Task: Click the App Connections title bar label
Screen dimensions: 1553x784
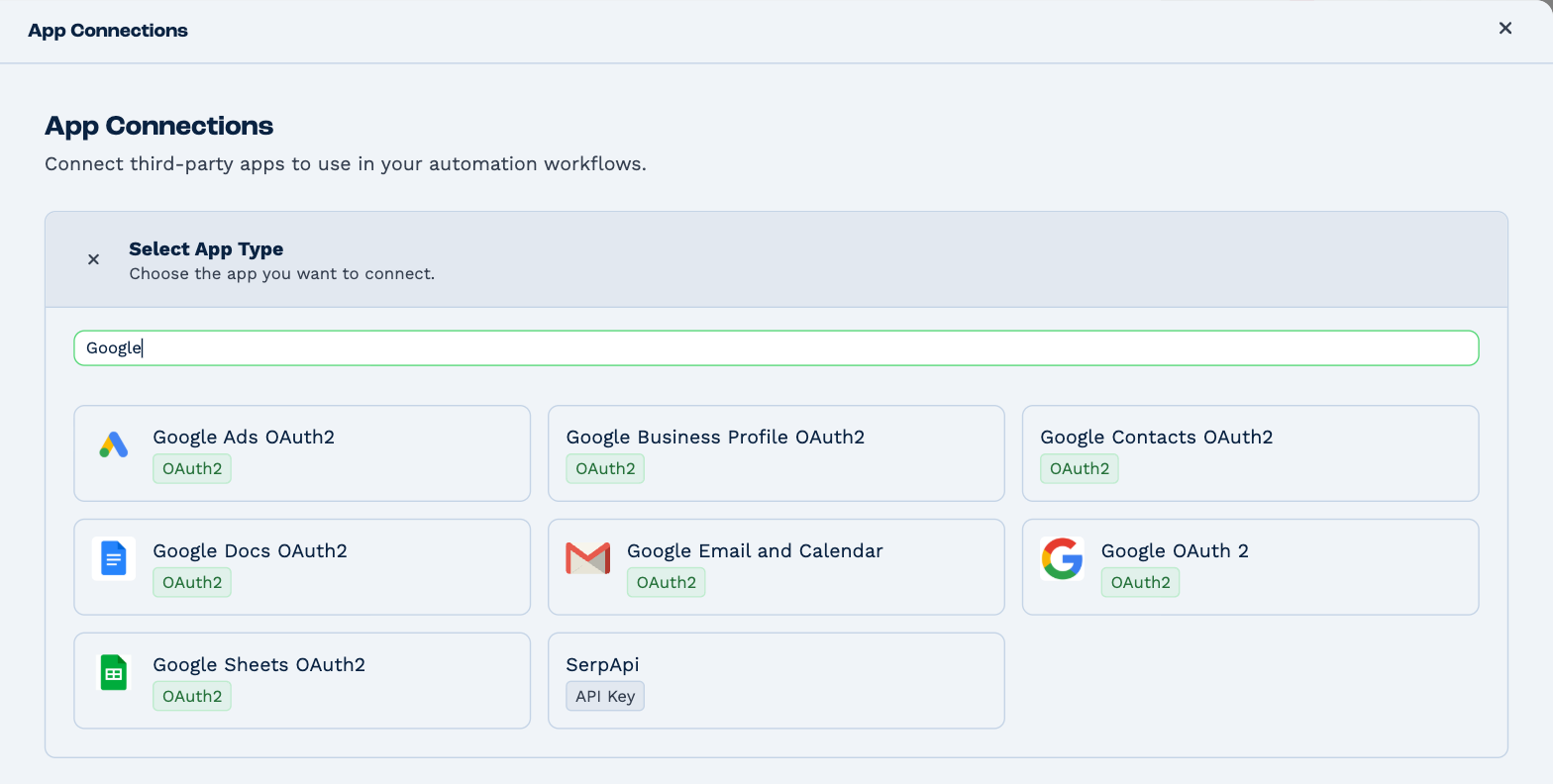Action: pyautogui.click(x=108, y=31)
